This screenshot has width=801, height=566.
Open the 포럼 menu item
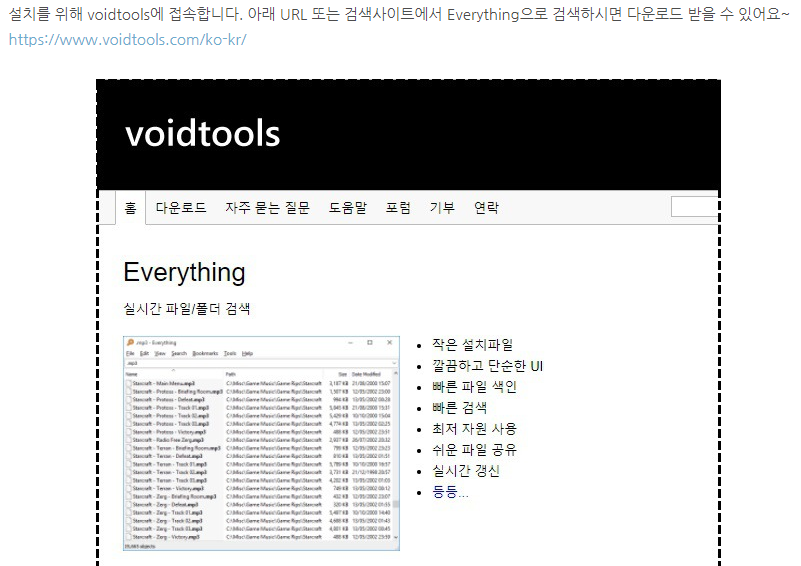[398, 208]
